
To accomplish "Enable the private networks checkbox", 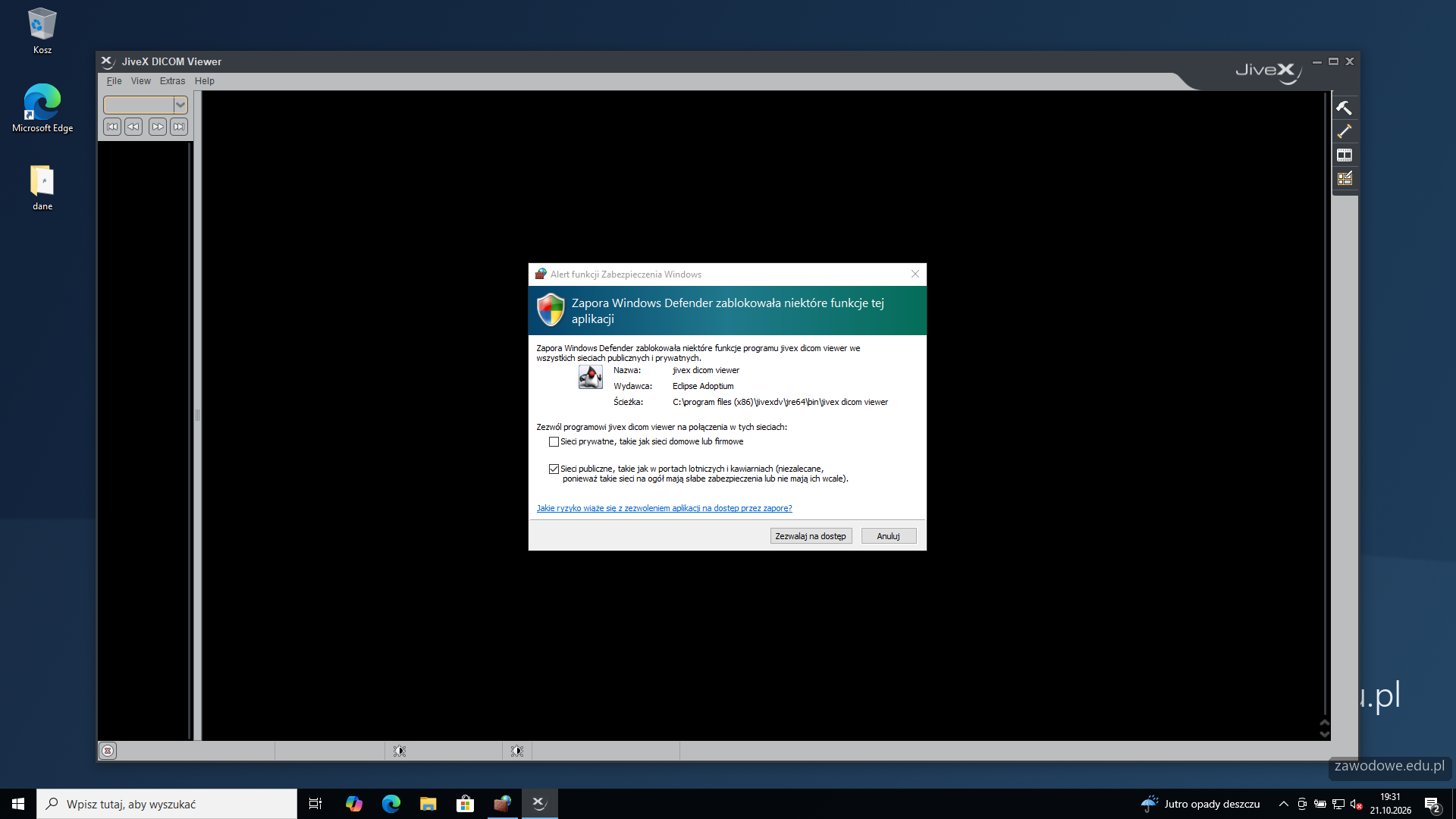I will coord(554,442).
